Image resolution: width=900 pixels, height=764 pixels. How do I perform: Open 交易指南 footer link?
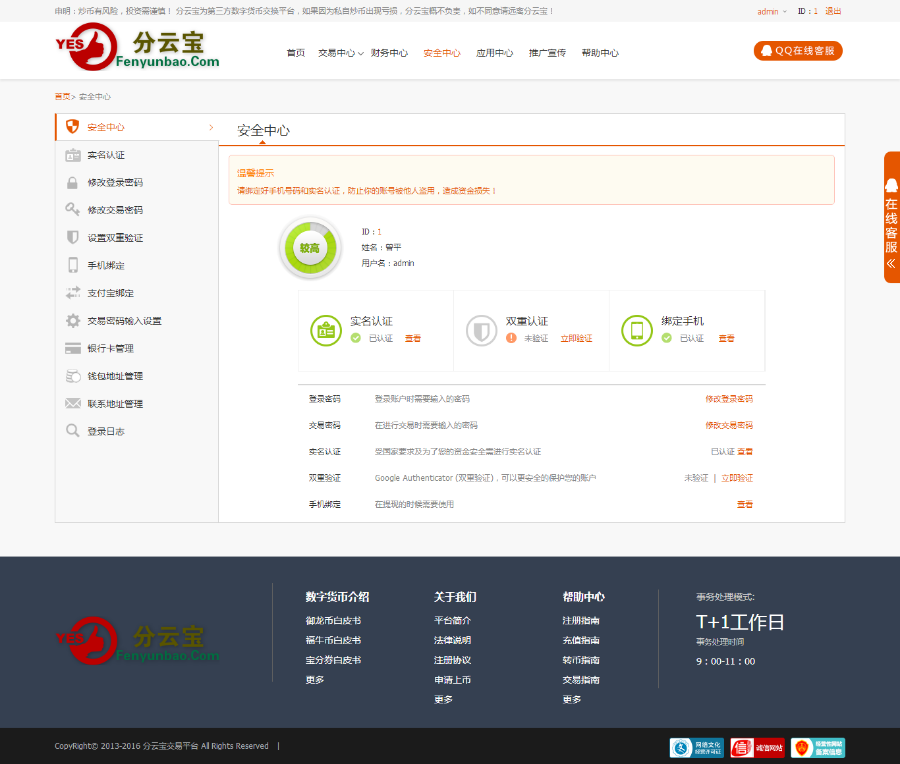pos(581,680)
